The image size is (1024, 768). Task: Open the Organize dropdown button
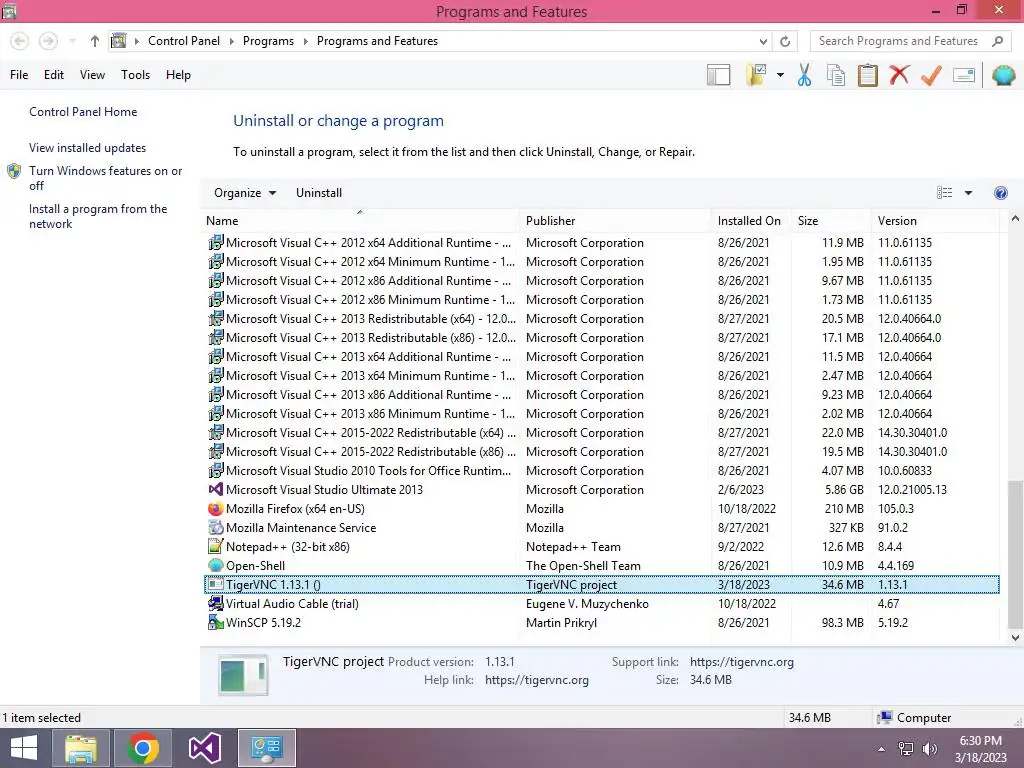point(245,193)
